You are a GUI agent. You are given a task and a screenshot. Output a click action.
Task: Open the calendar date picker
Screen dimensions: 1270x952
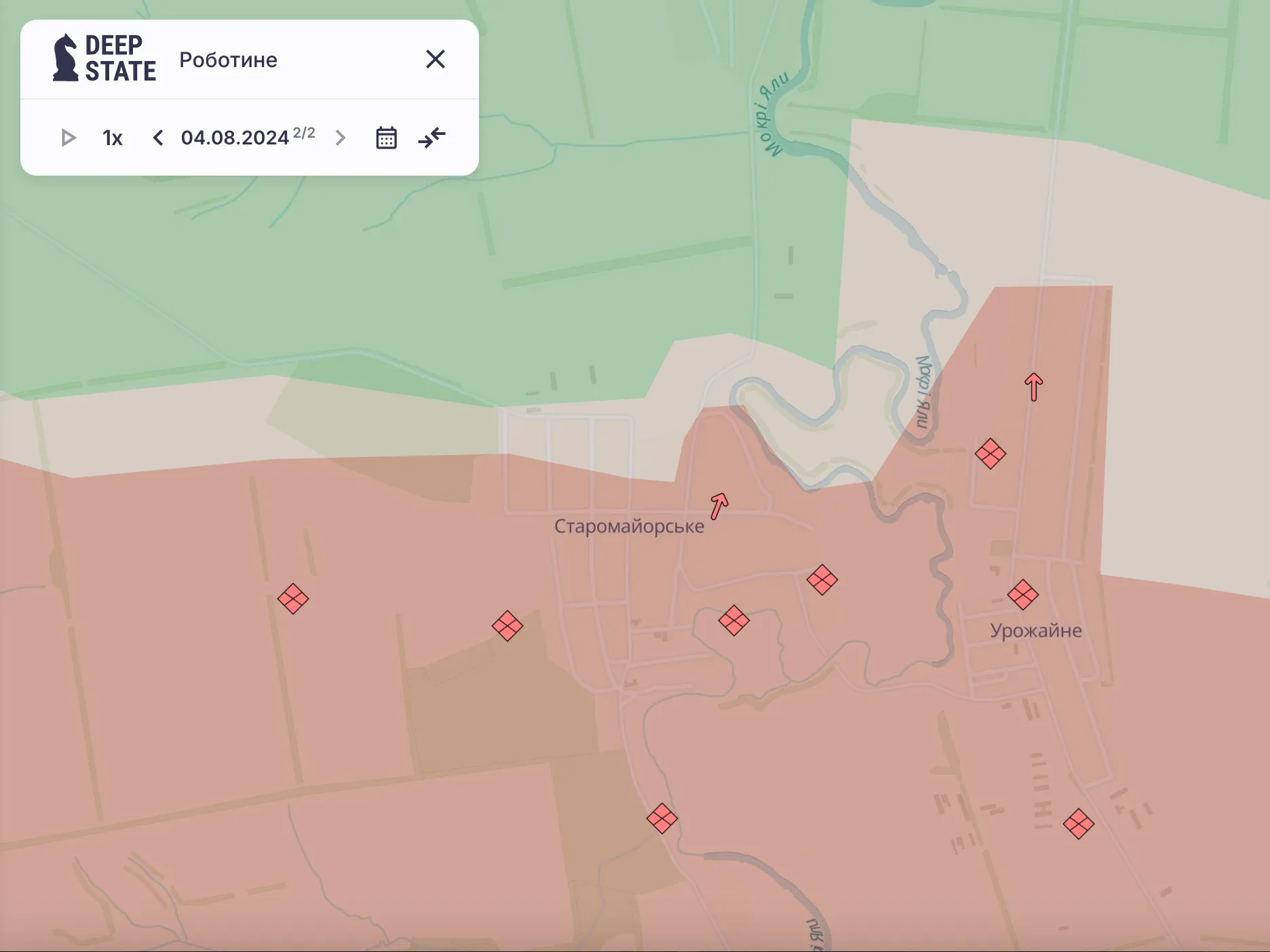pyautogui.click(x=386, y=138)
